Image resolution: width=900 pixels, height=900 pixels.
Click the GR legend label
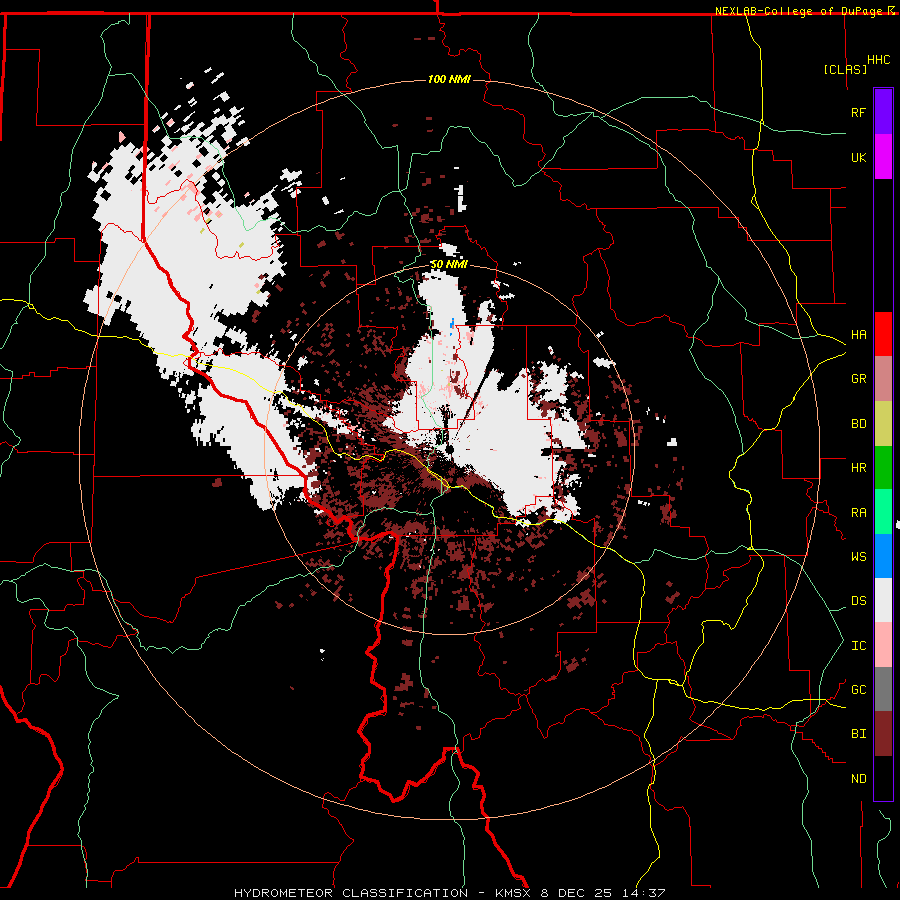pos(858,379)
